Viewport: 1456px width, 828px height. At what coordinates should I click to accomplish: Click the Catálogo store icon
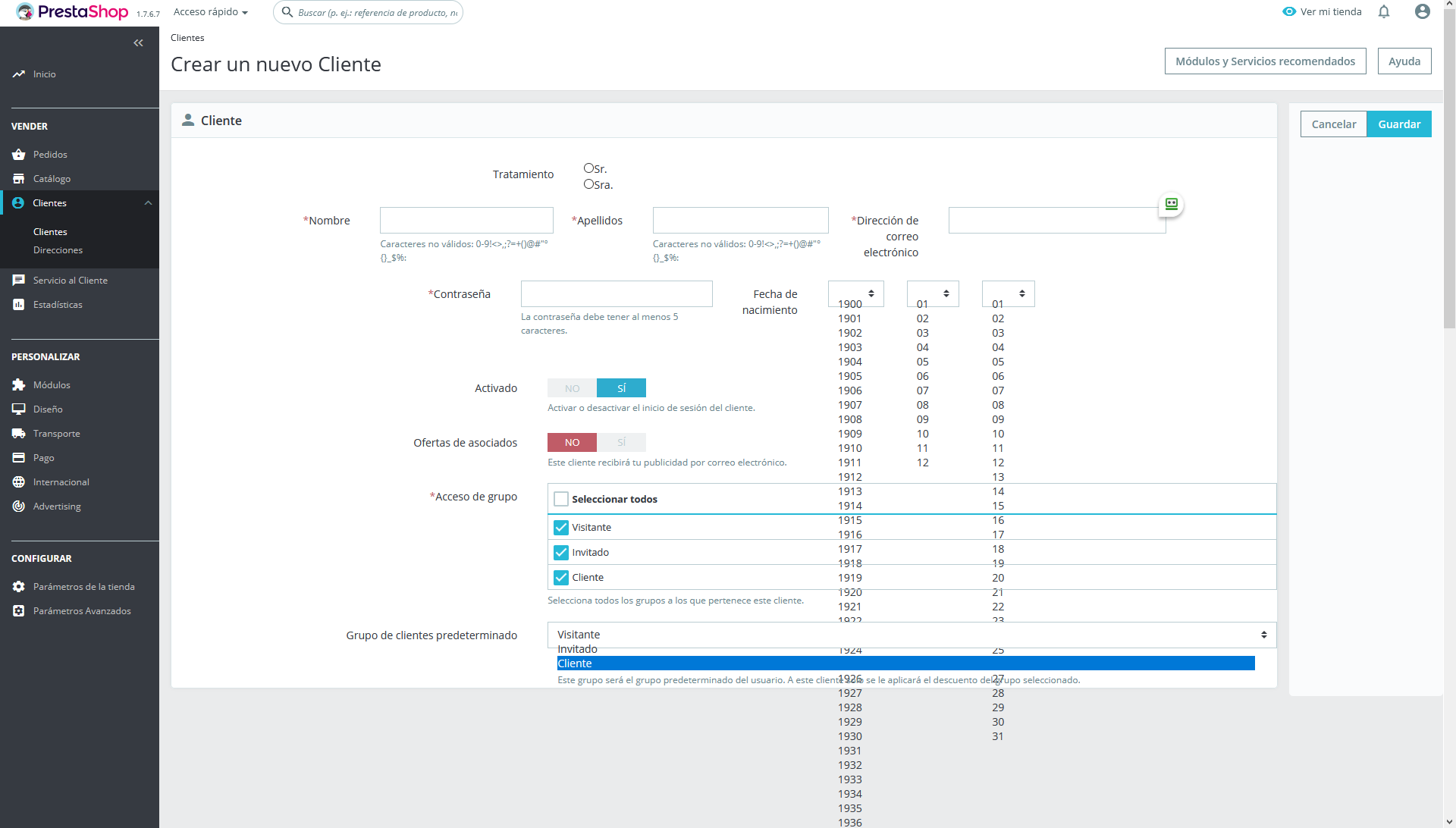point(19,179)
